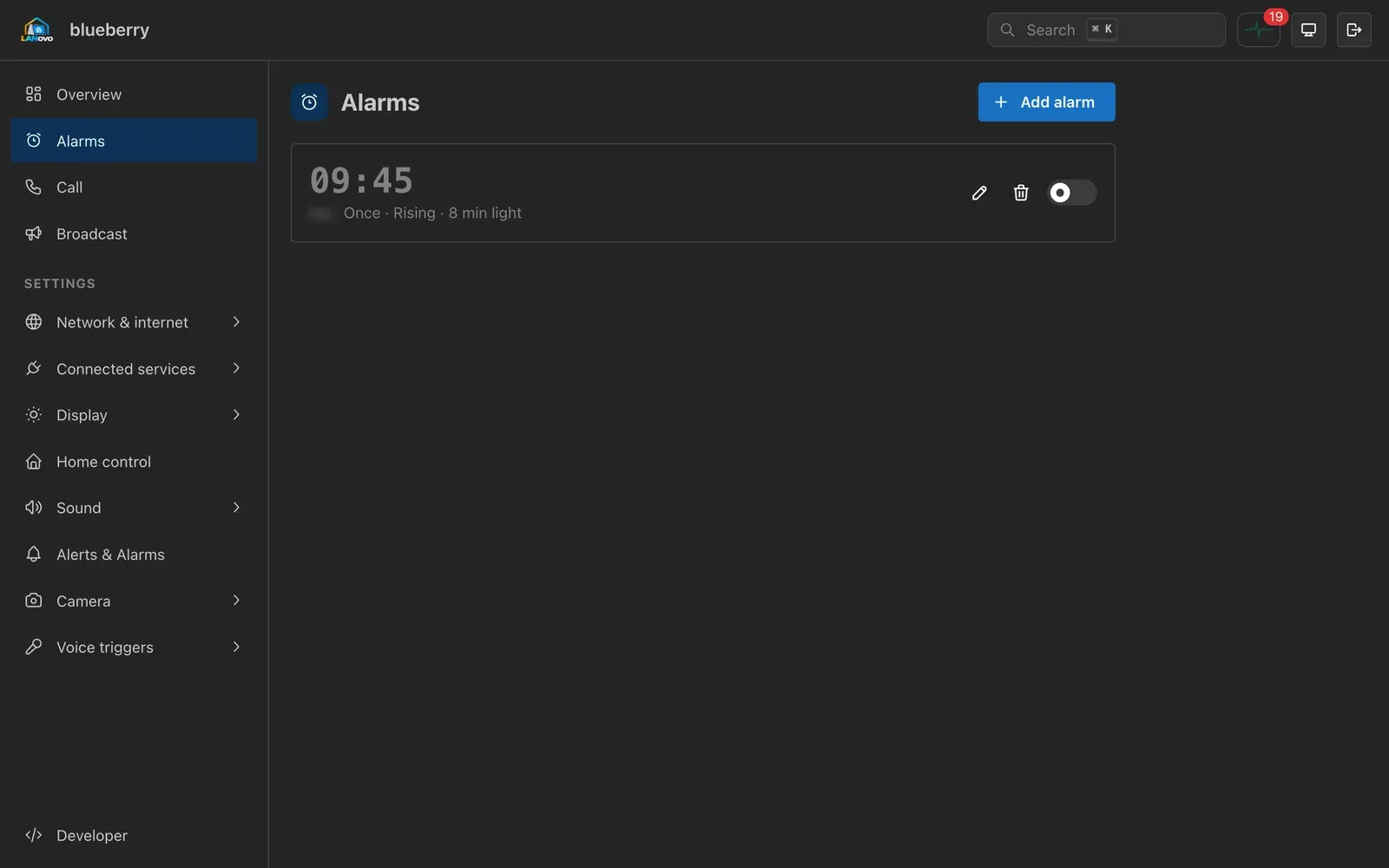Focus the Search field
Image resolution: width=1389 pixels, height=868 pixels.
coord(1106,30)
